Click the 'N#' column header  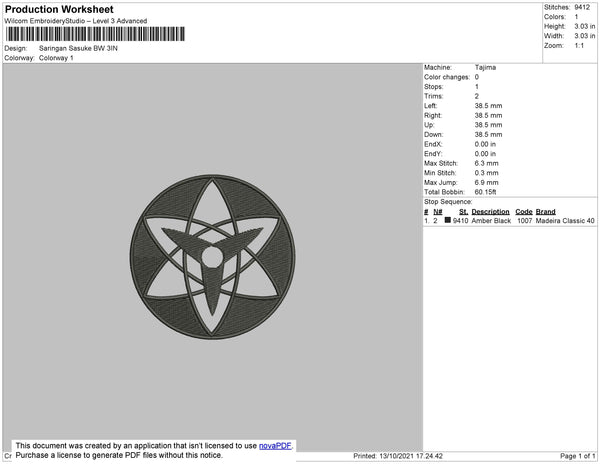(438, 212)
